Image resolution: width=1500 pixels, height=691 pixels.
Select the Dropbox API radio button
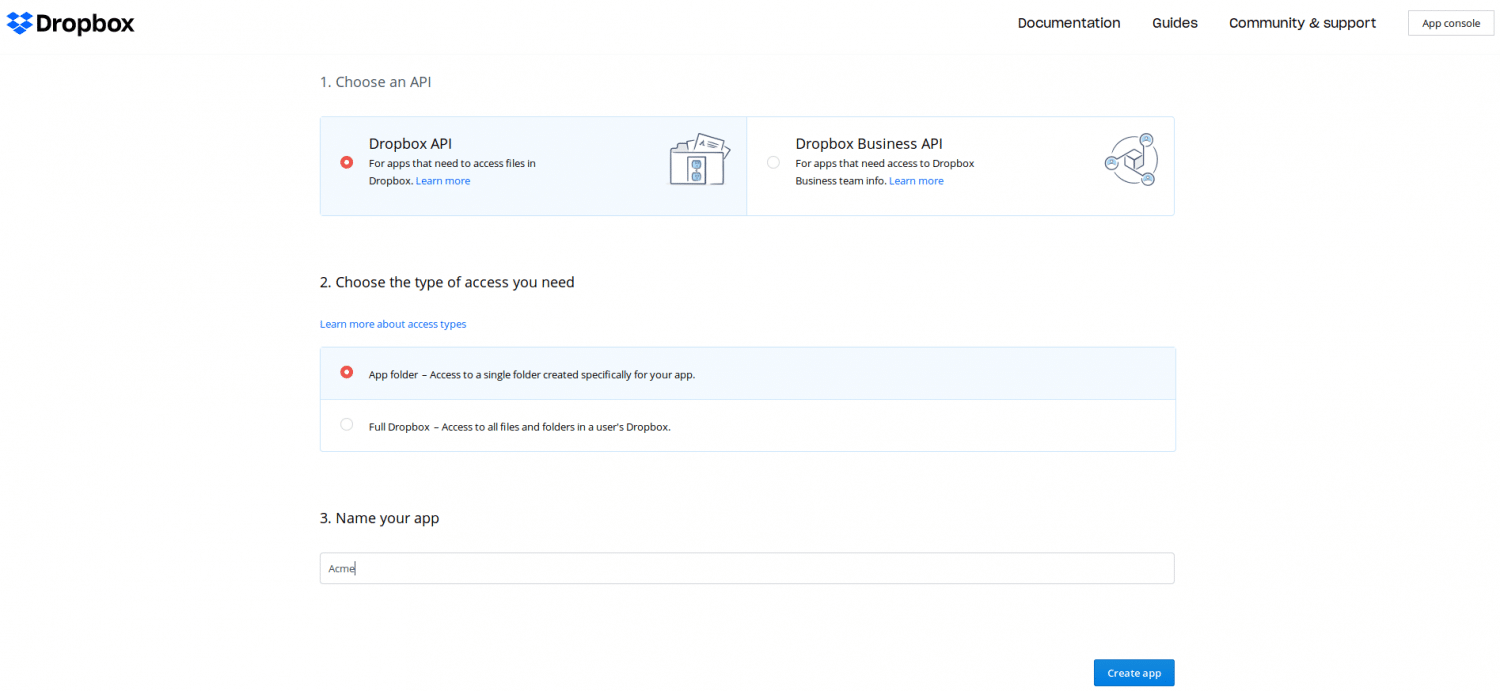pos(347,162)
